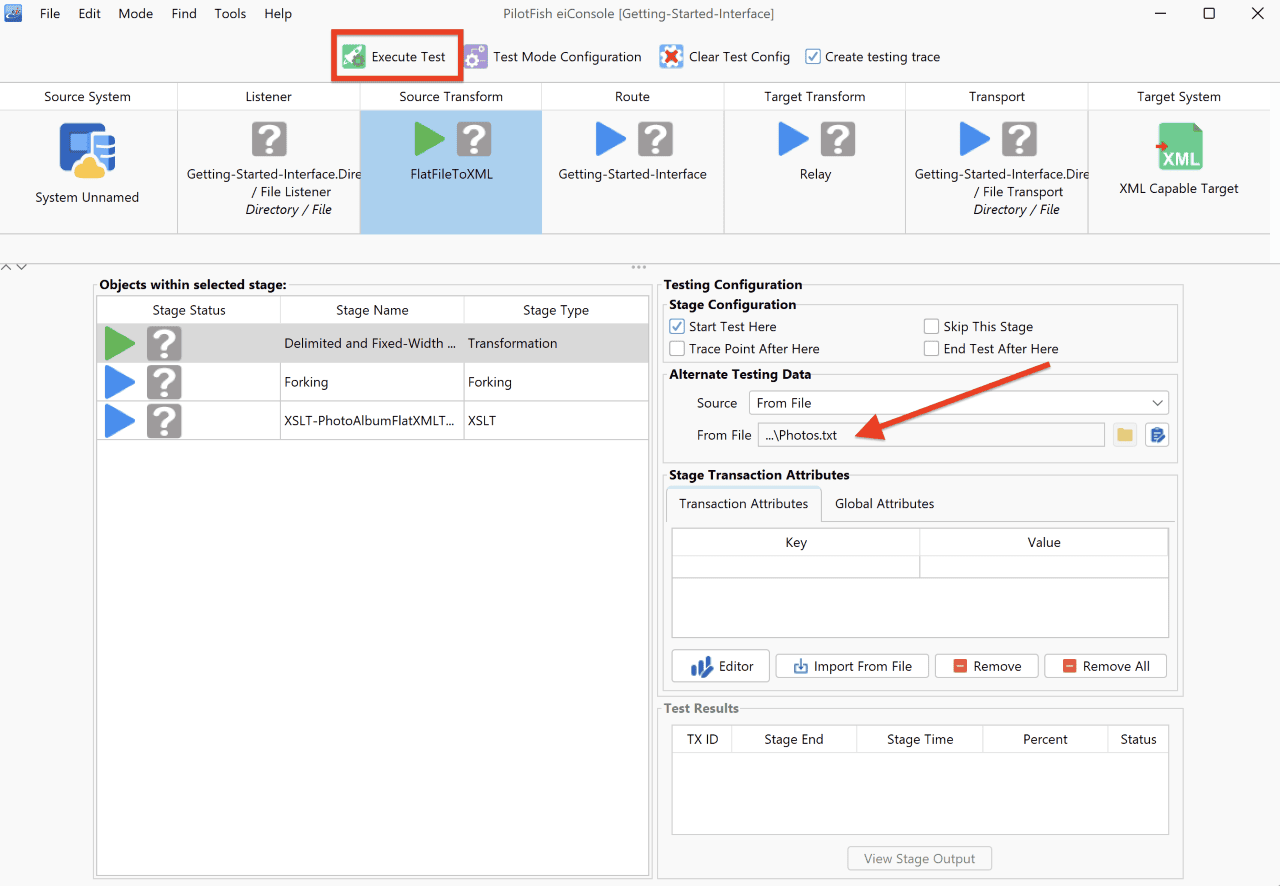The width and height of the screenshot is (1280, 886).
Task: Click blue play icon in XSLT row
Action: (120, 421)
